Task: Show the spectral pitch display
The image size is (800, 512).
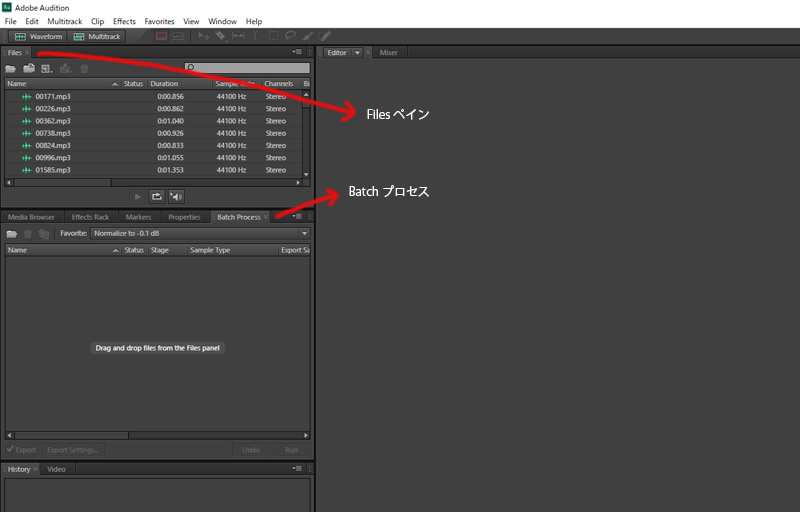Action: point(178,36)
